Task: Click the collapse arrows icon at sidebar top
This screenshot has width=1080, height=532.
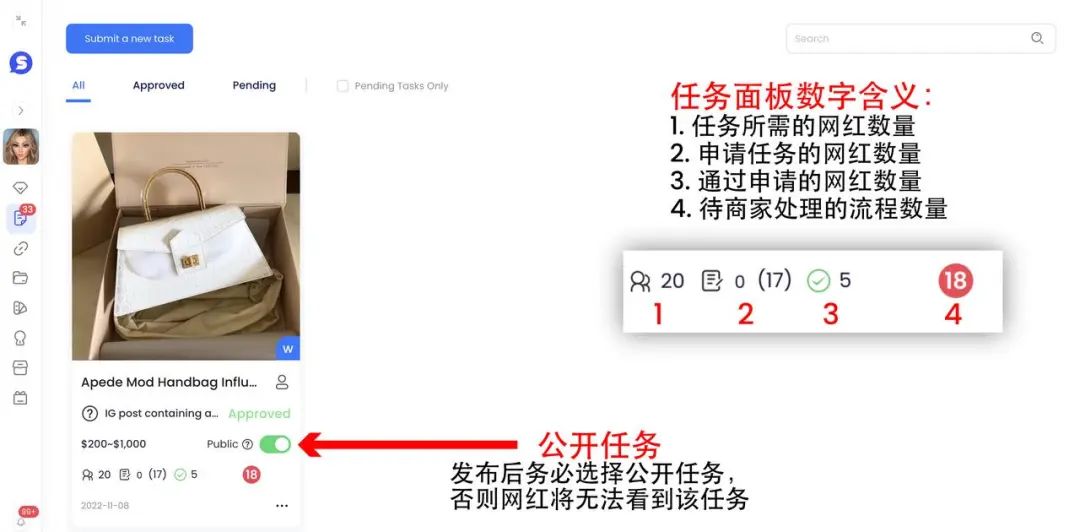Action: pos(21,22)
